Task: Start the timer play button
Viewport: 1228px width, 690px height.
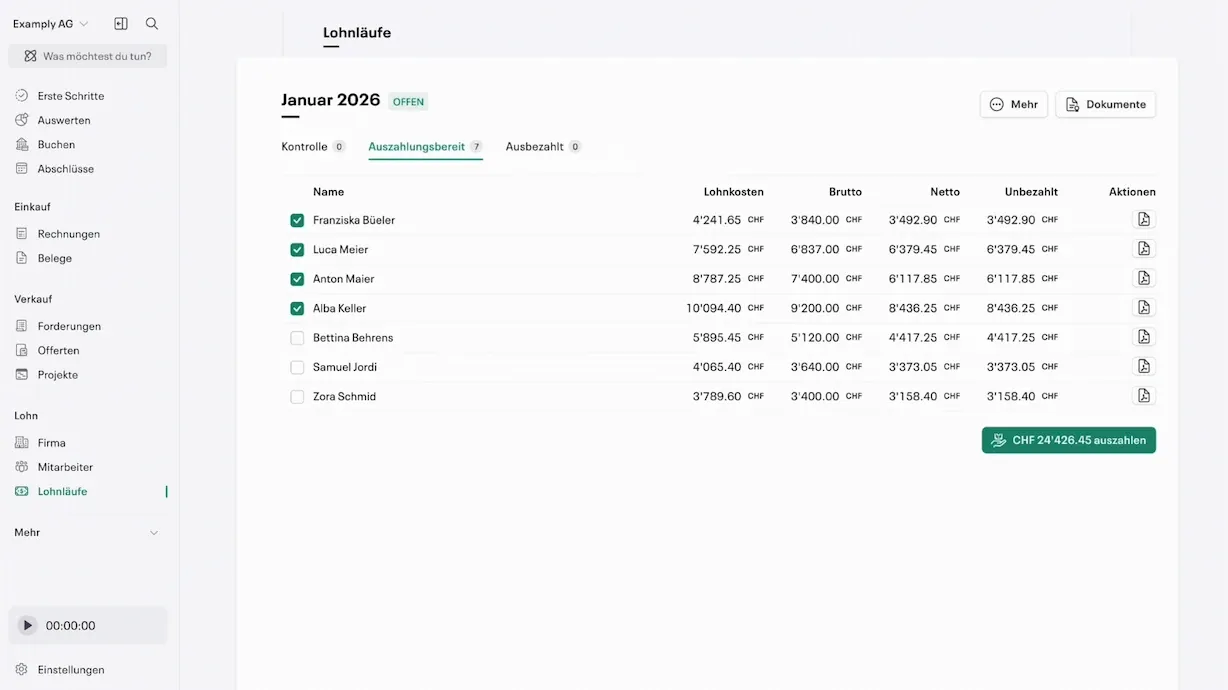Action: click(x=28, y=626)
